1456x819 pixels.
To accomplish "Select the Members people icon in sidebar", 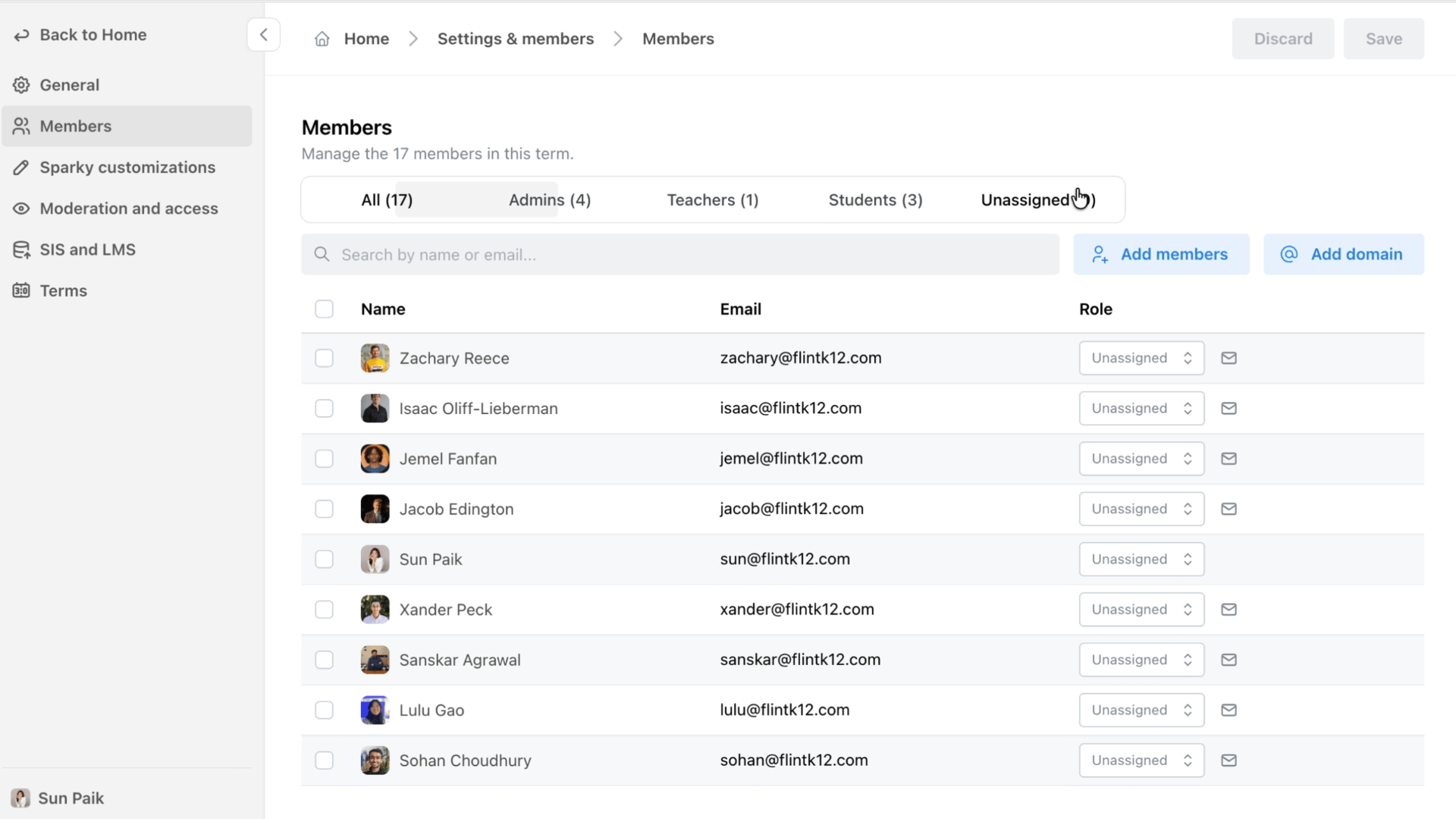I will pyautogui.click(x=21, y=126).
